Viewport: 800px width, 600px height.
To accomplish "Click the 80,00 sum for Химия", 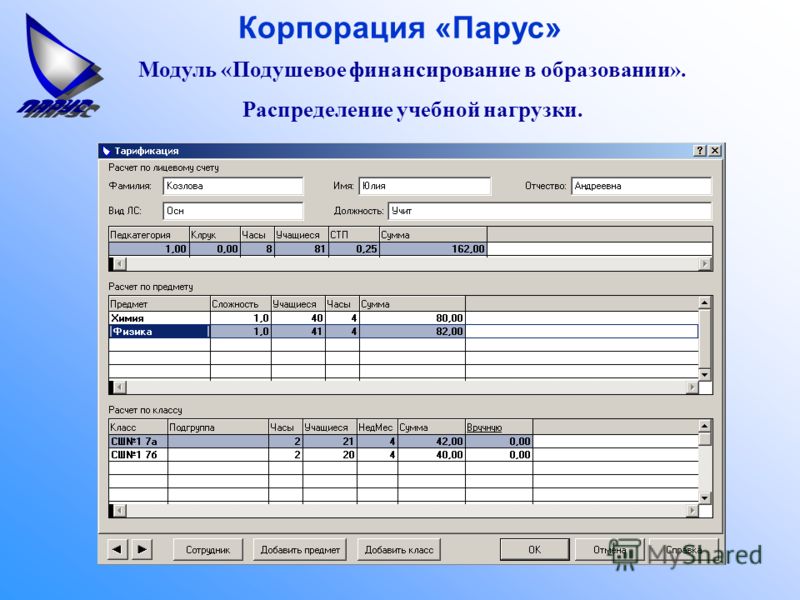I will [x=412, y=318].
